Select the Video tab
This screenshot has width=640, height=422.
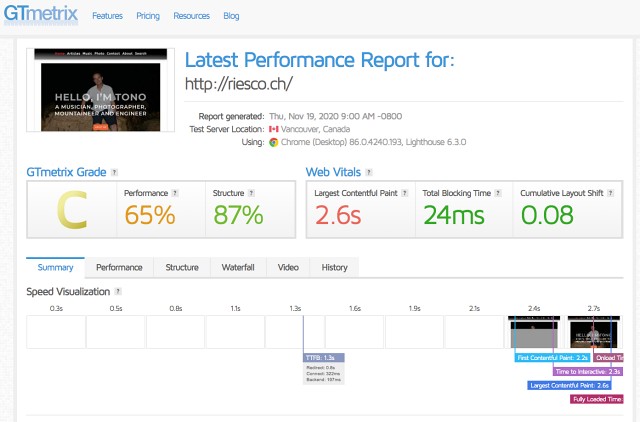pos(288,267)
